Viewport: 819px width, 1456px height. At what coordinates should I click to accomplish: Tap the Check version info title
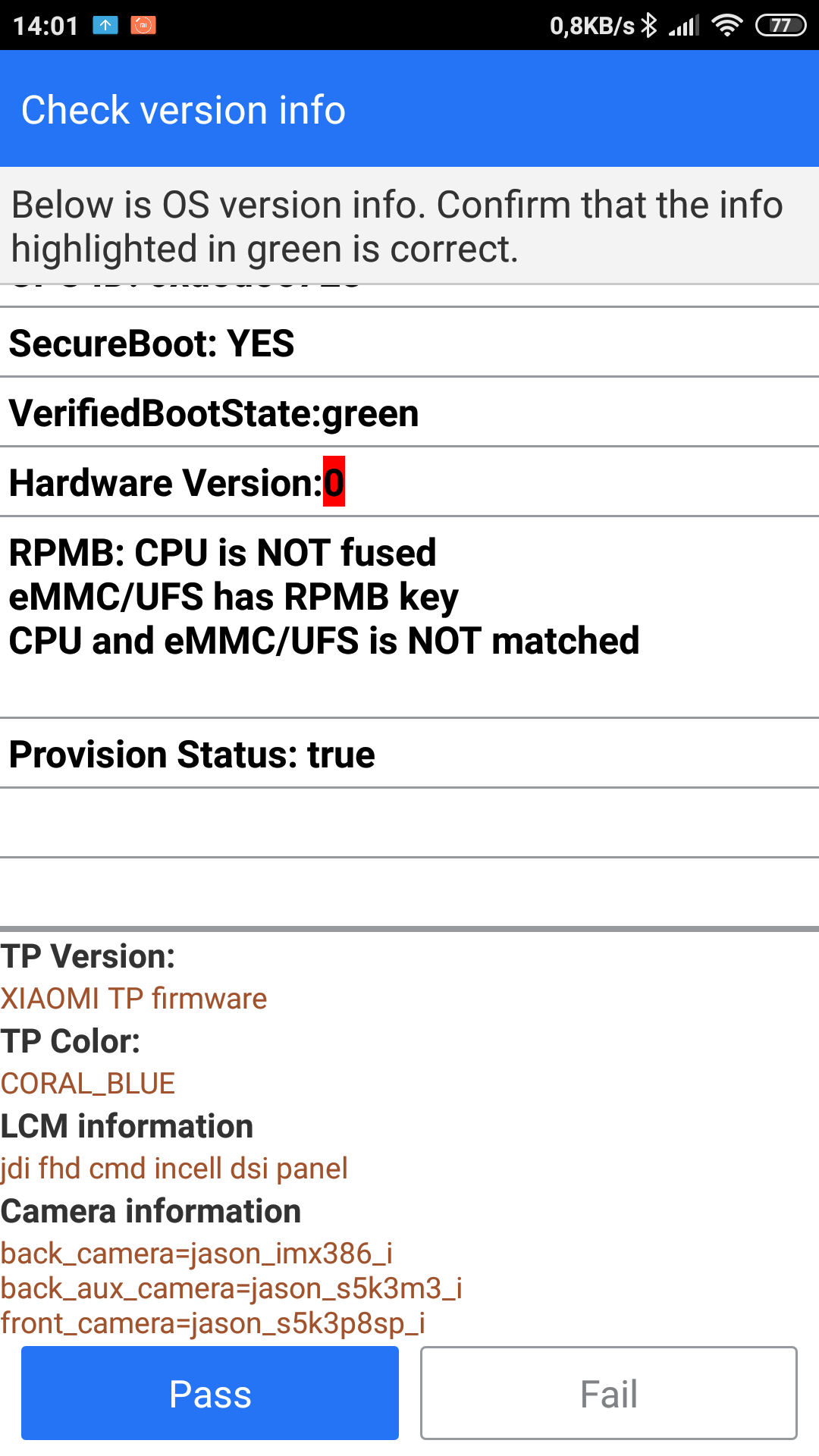pyautogui.click(x=184, y=110)
